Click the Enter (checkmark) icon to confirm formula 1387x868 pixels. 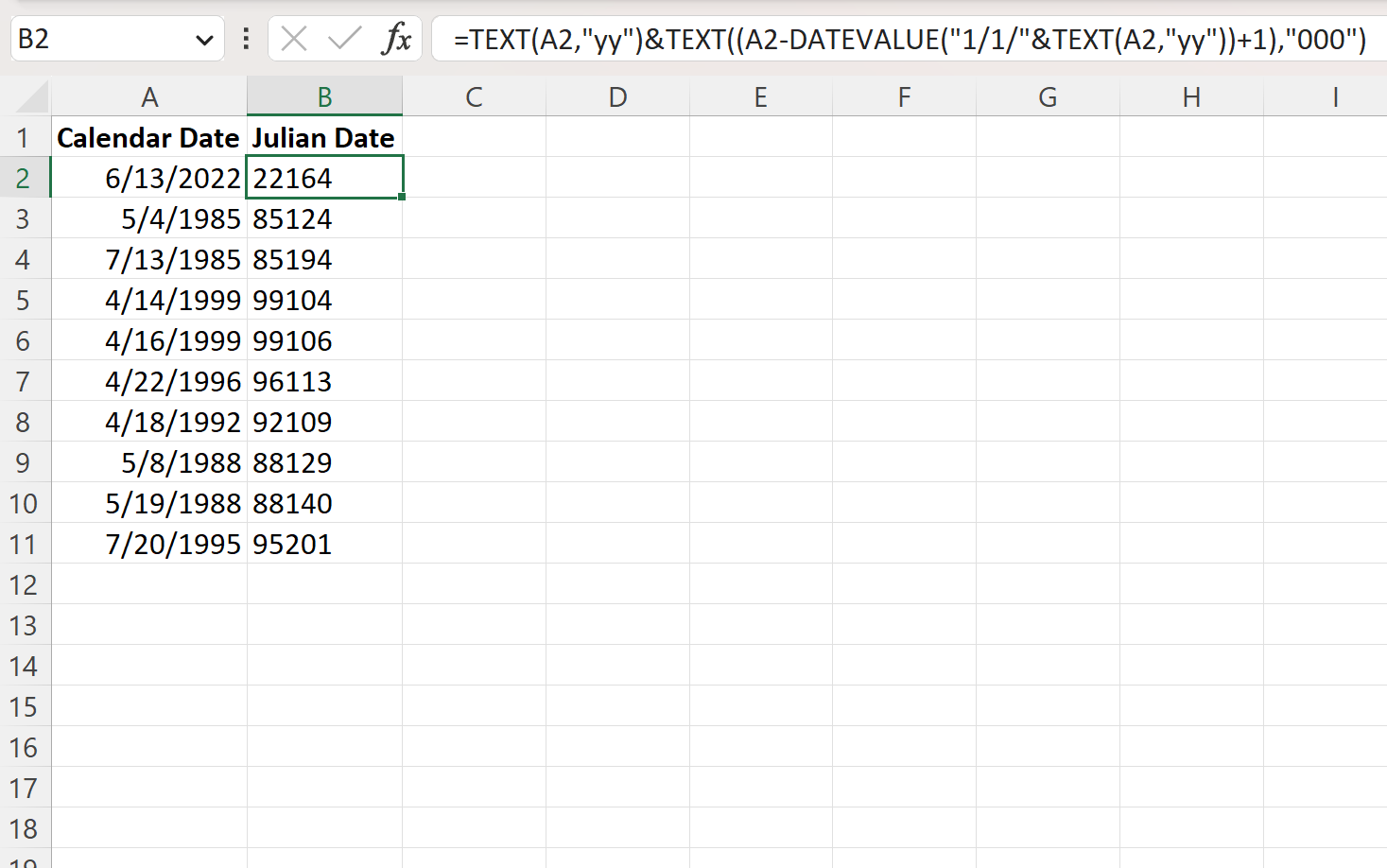pyautogui.click(x=345, y=39)
